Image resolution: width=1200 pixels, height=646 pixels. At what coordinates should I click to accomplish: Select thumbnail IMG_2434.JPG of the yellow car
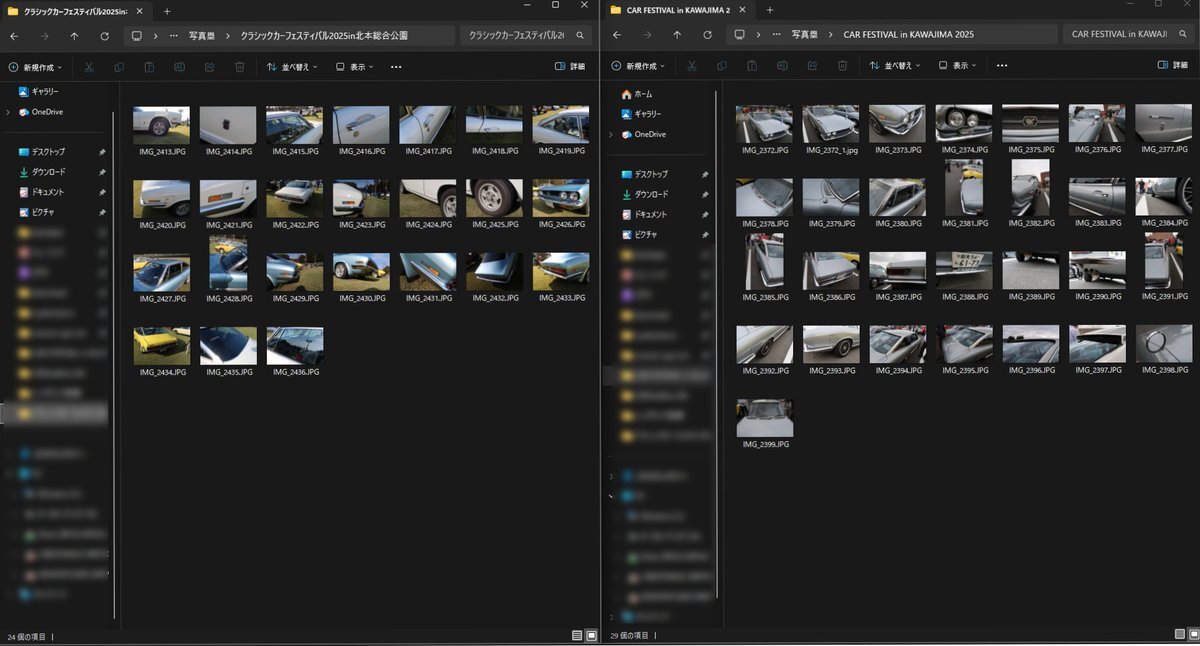161,345
